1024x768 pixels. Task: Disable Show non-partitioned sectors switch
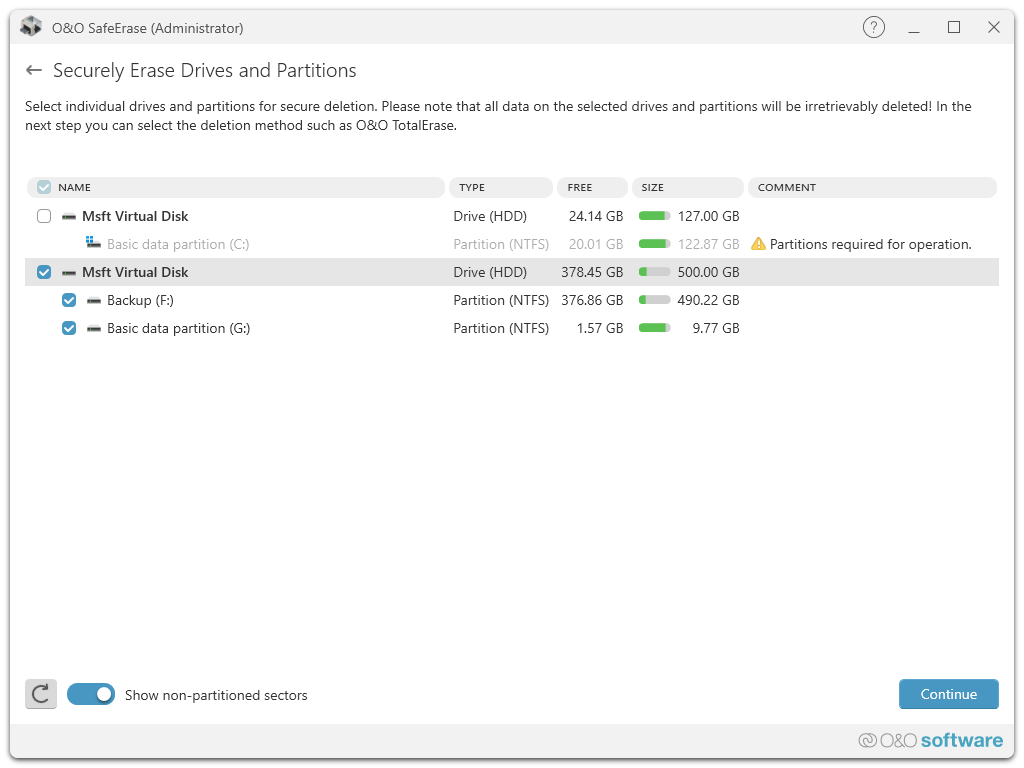pyautogui.click(x=91, y=694)
